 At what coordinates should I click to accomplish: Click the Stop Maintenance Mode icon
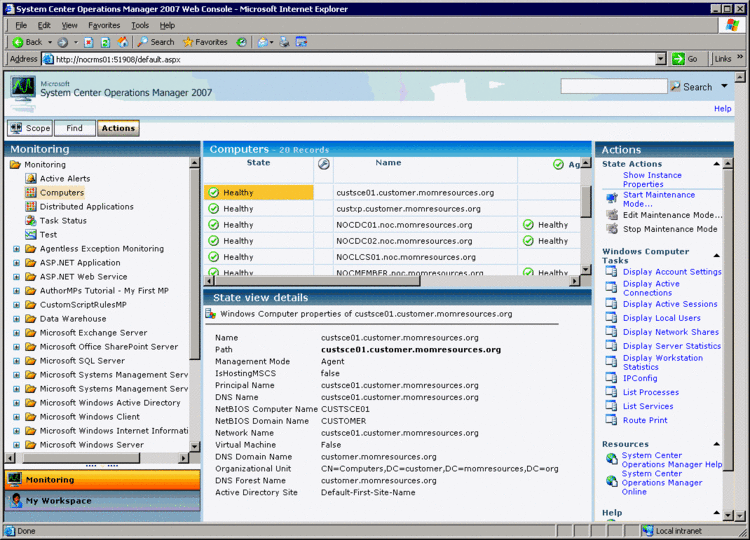(612, 229)
